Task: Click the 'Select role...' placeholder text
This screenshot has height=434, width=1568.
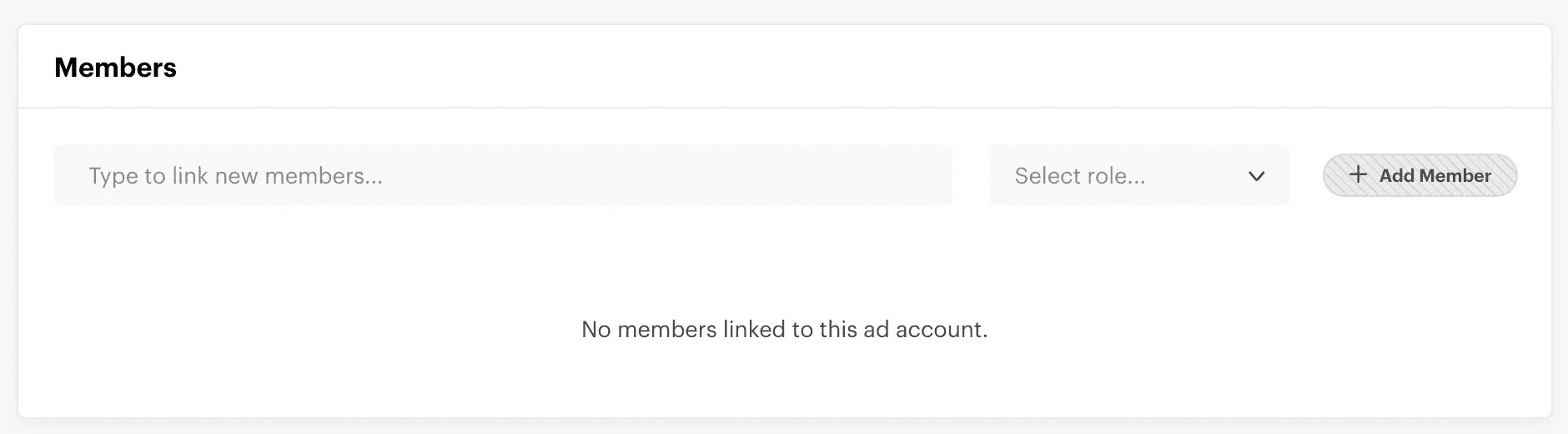Action: click(x=1079, y=176)
